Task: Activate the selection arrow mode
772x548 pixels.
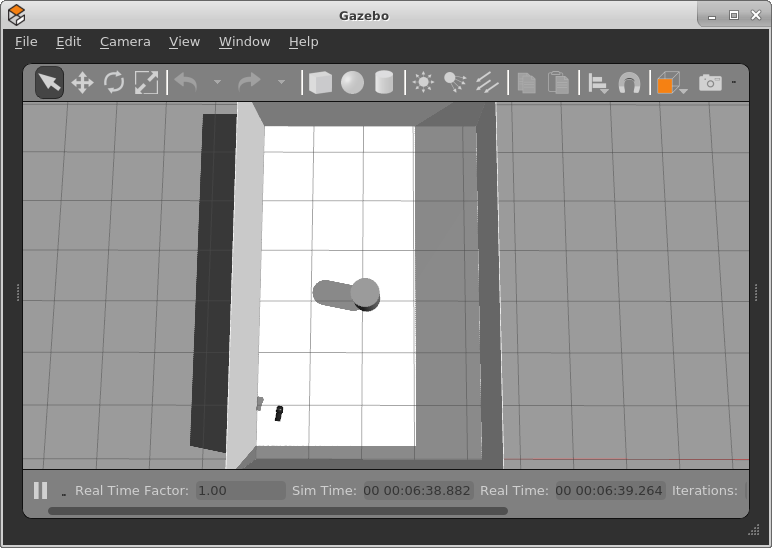Action: click(49, 82)
